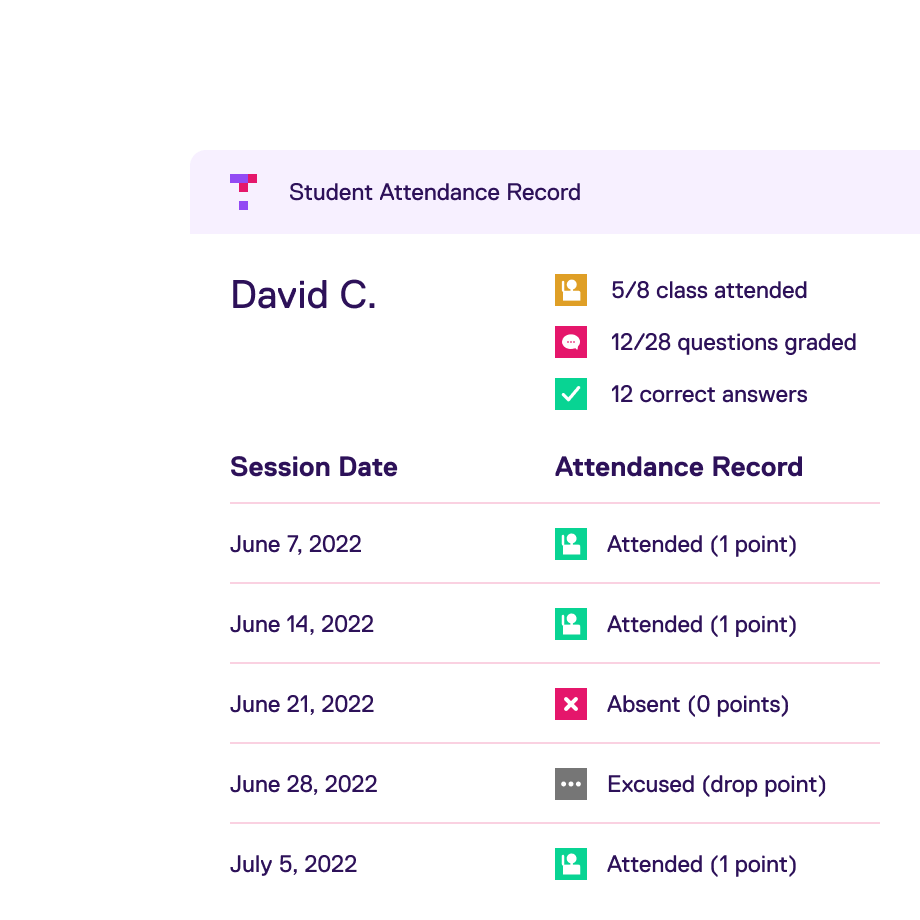Click the green checkmark correct answers icon
Screen dimensions: 920x920
570,394
